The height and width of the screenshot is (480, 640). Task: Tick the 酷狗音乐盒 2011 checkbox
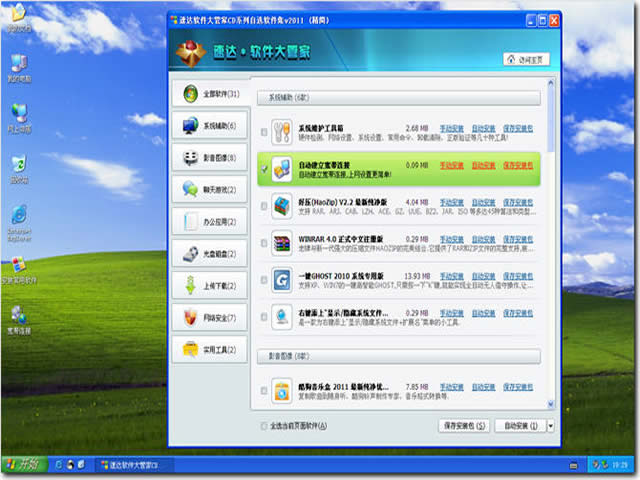264,391
